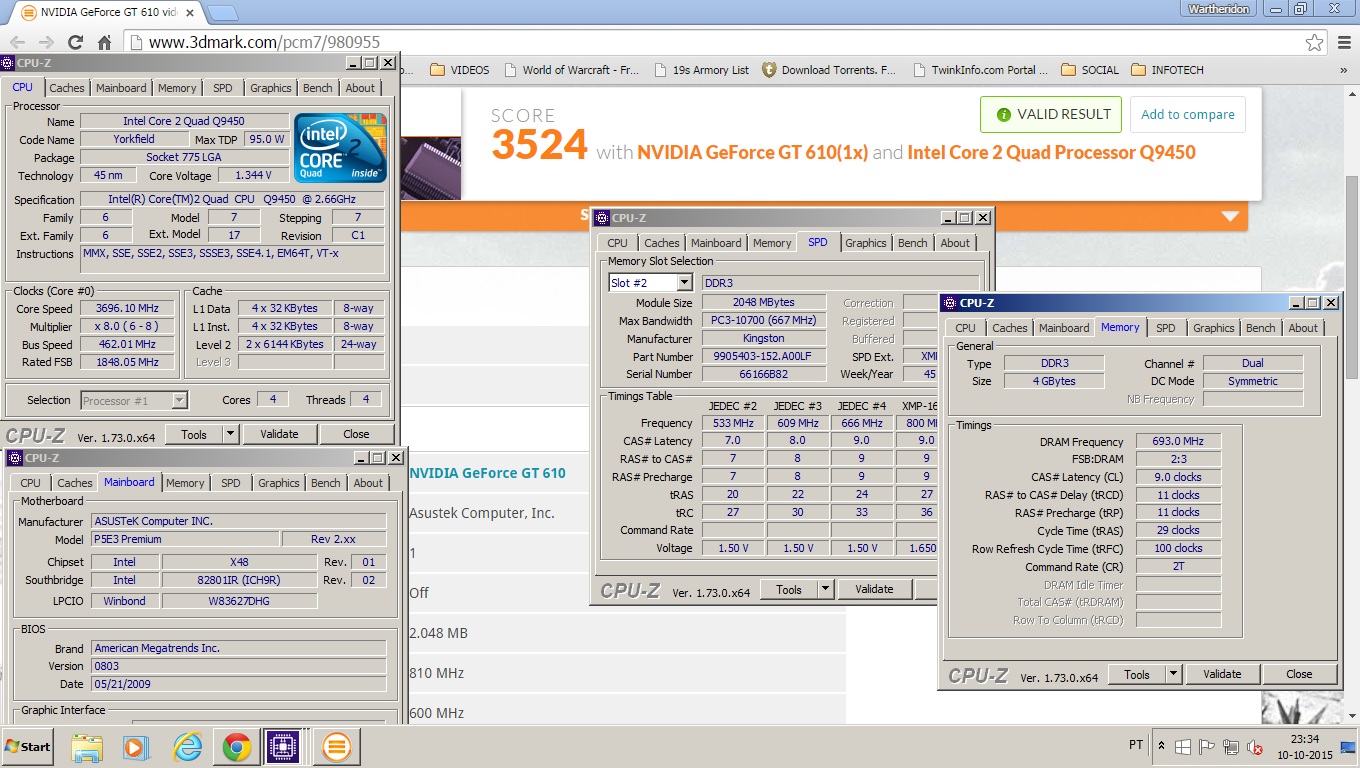Viewport: 1360px width, 768px height.
Task: Click the PT language indicator
Action: 1136,745
